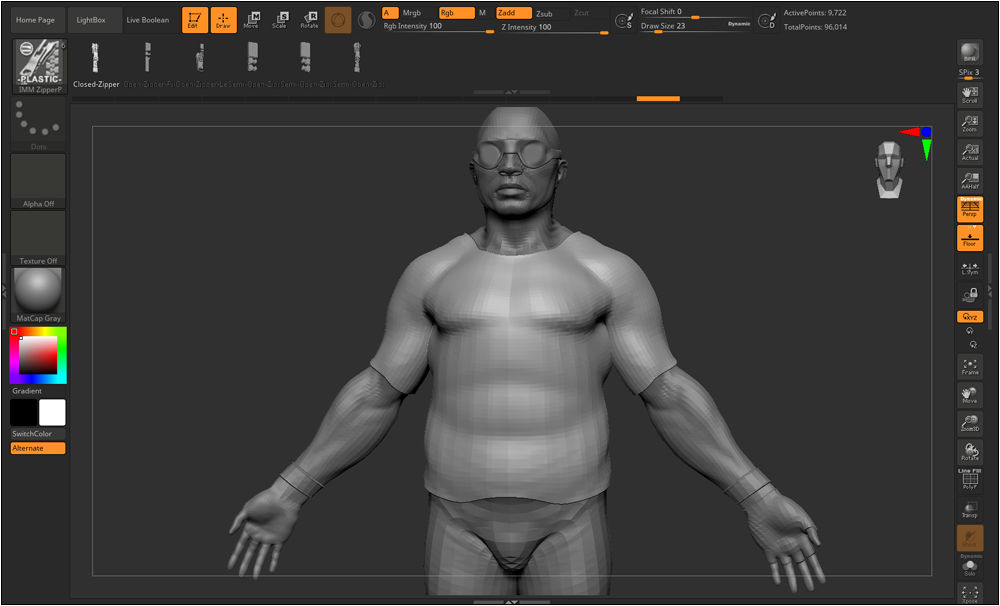1000x606 pixels.
Task: Click the Alternate color button
Action: click(38, 448)
